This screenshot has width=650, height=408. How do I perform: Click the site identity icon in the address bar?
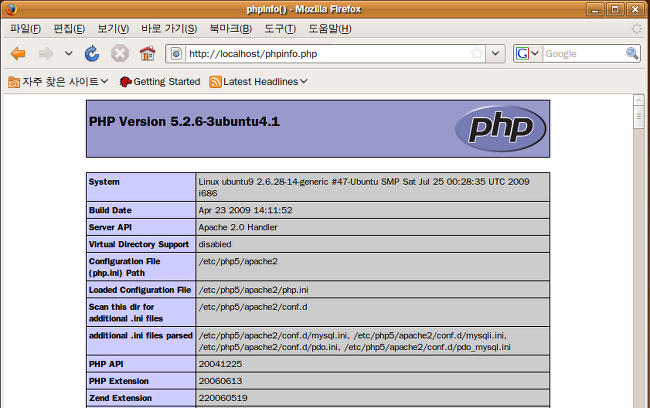(x=176, y=54)
